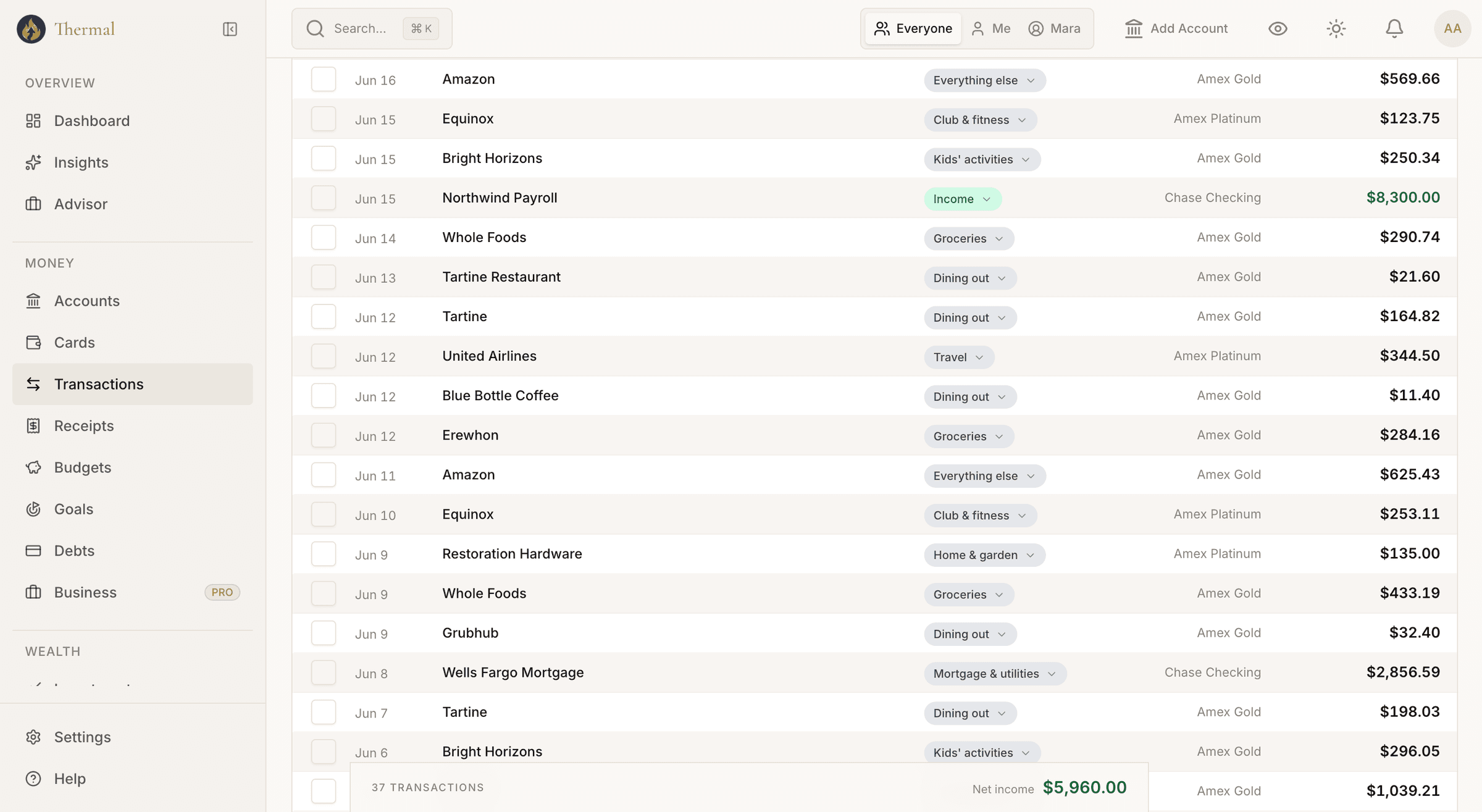This screenshot has width=1482, height=812.
Task: Open Dining out dropdown for Blue Bottle Coffee
Action: (x=970, y=396)
